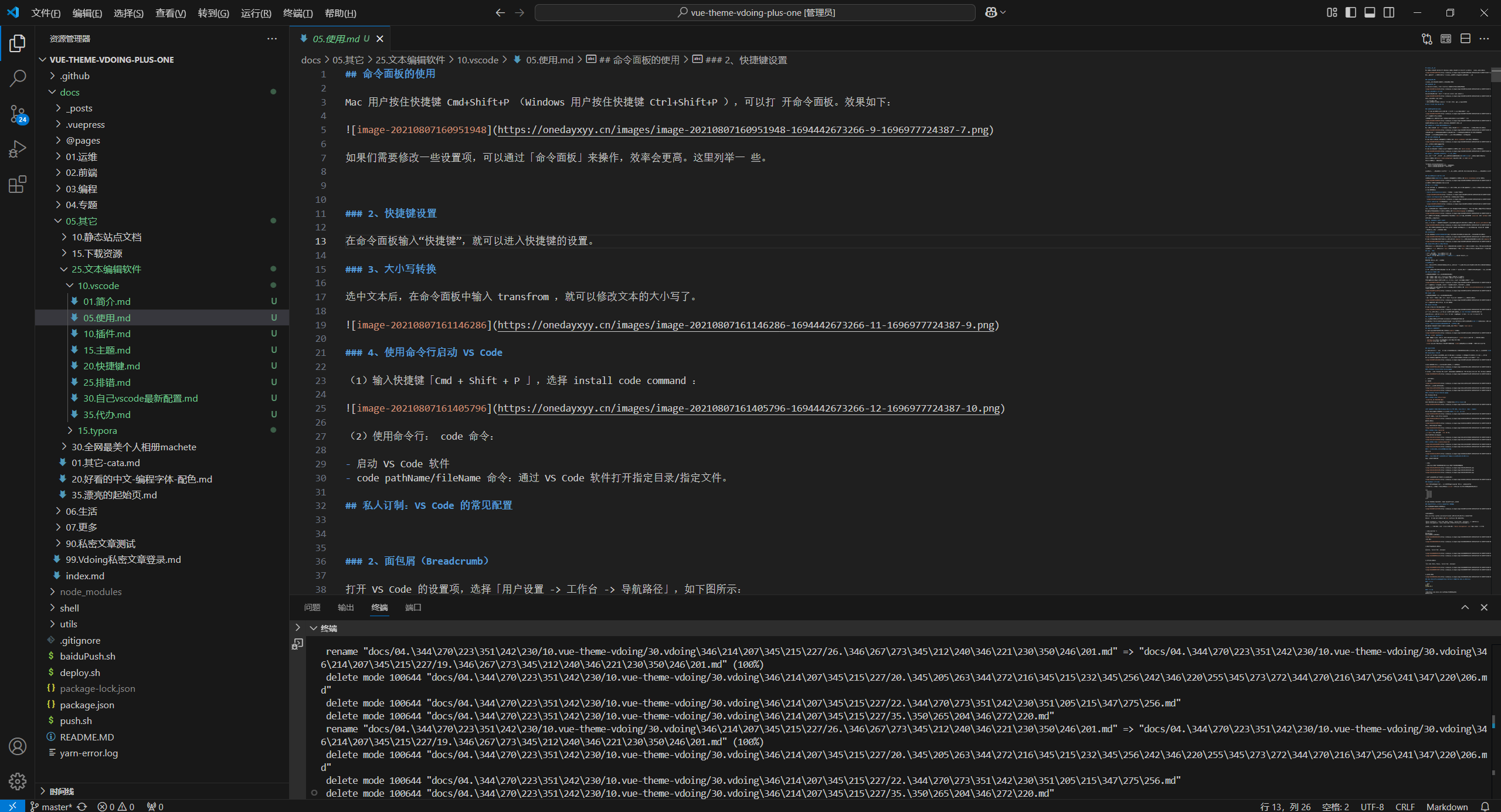Open the Search view in activity bar

click(18, 79)
